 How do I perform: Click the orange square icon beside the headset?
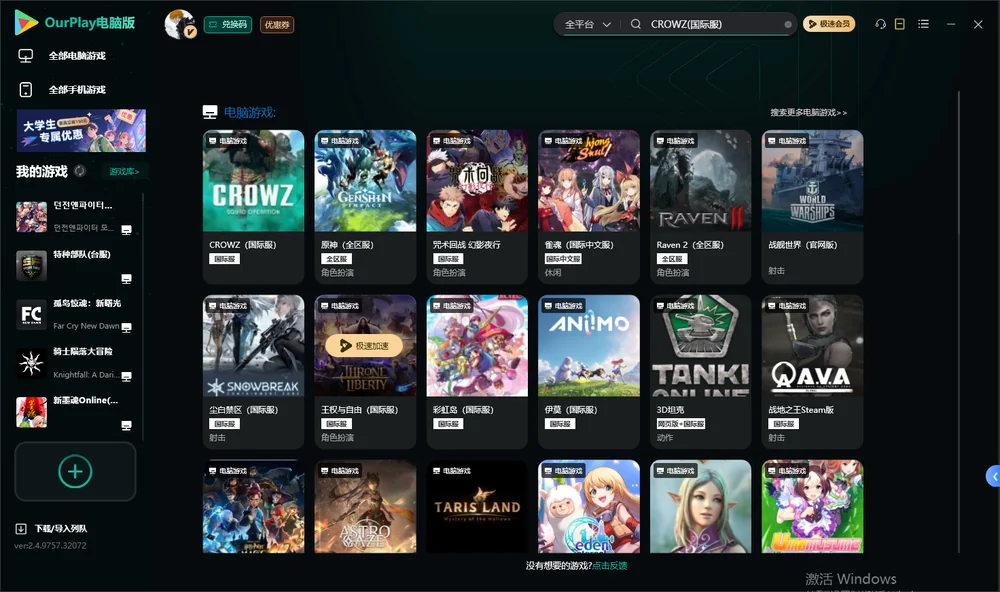900,24
